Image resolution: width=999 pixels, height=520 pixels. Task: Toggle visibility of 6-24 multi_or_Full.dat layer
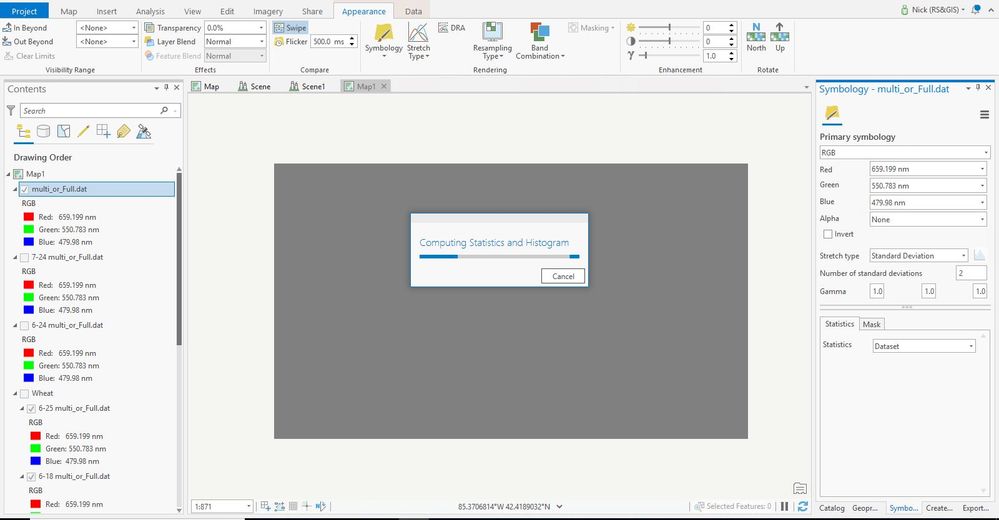click(24, 325)
